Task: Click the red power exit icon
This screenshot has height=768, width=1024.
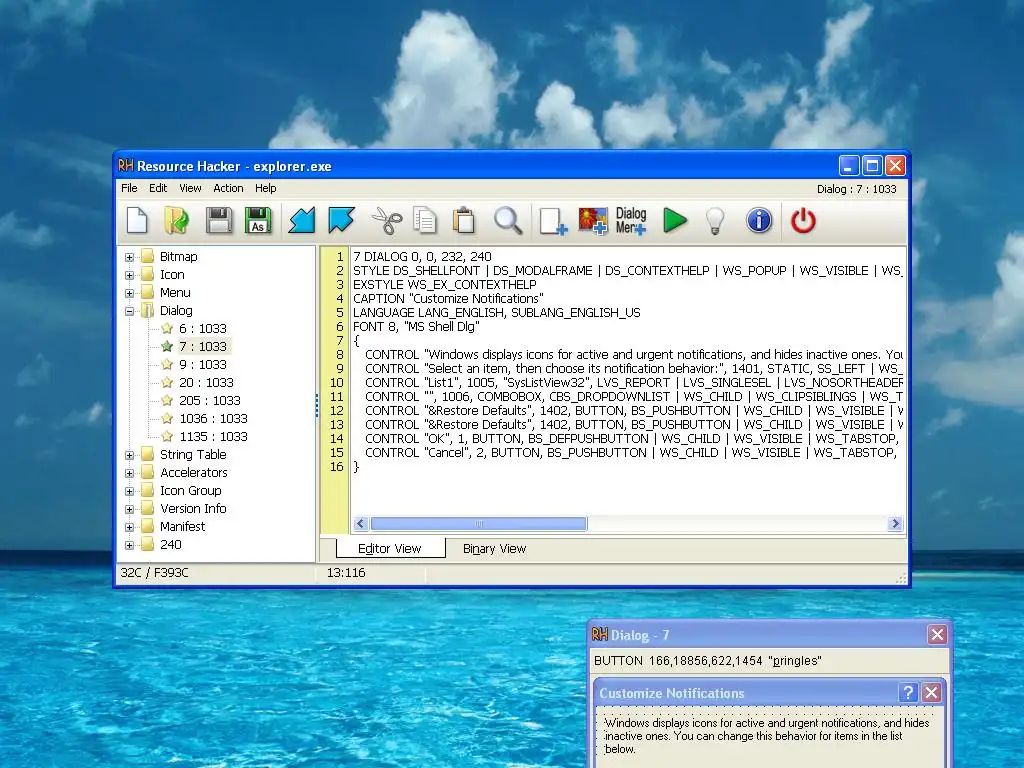Action: pyautogui.click(x=803, y=221)
